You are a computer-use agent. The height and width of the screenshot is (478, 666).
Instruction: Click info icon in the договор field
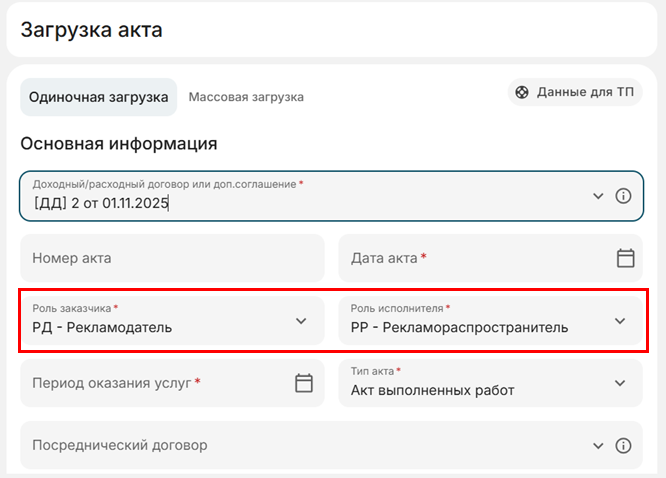[x=623, y=196]
